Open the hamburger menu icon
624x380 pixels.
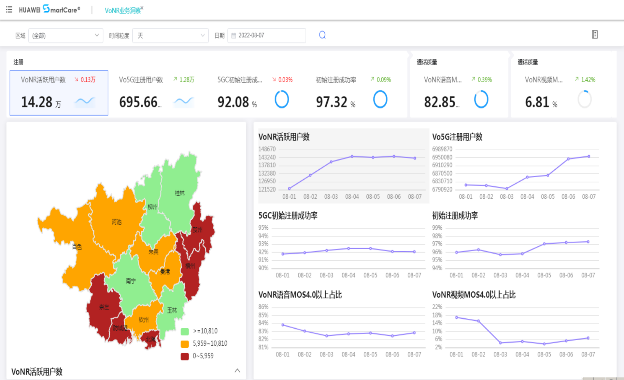click(x=9, y=9)
